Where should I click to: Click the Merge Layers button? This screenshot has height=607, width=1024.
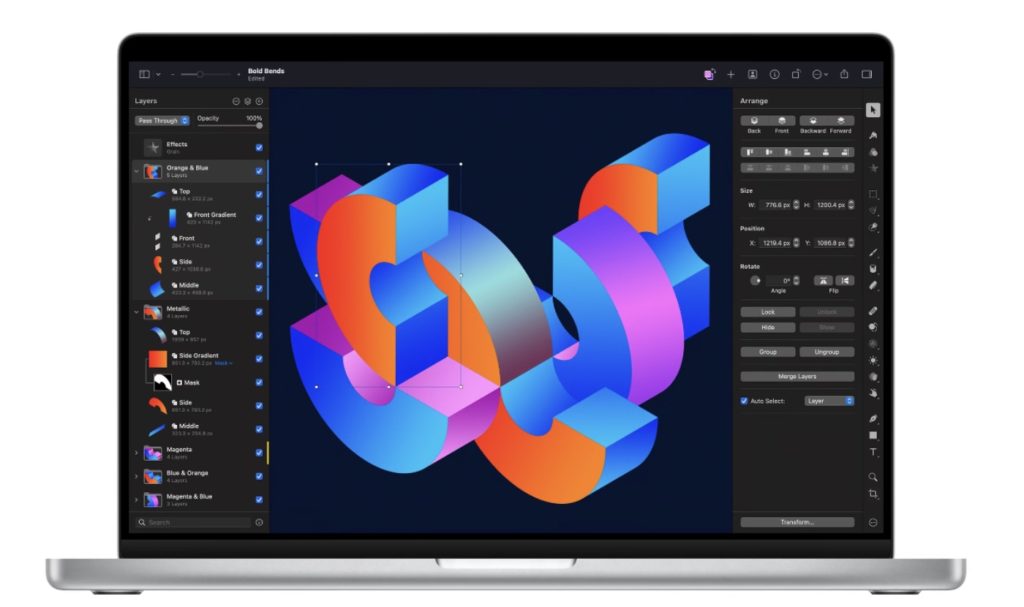(797, 376)
